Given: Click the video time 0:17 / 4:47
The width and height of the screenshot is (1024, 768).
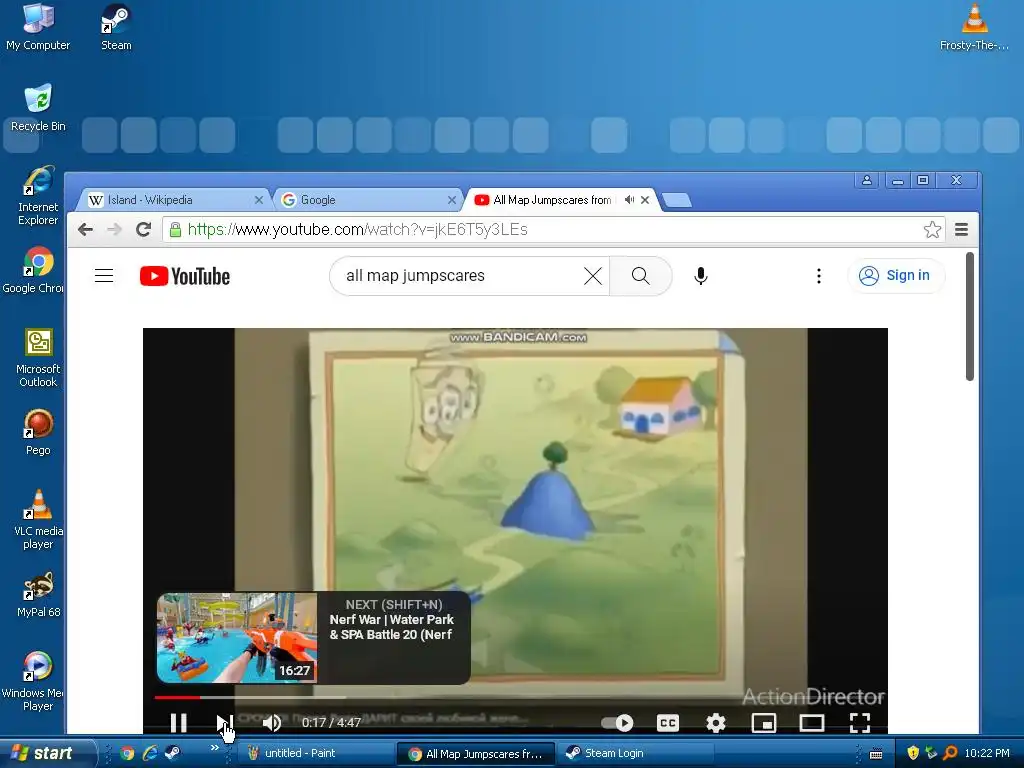Looking at the screenshot, I should tap(331, 722).
